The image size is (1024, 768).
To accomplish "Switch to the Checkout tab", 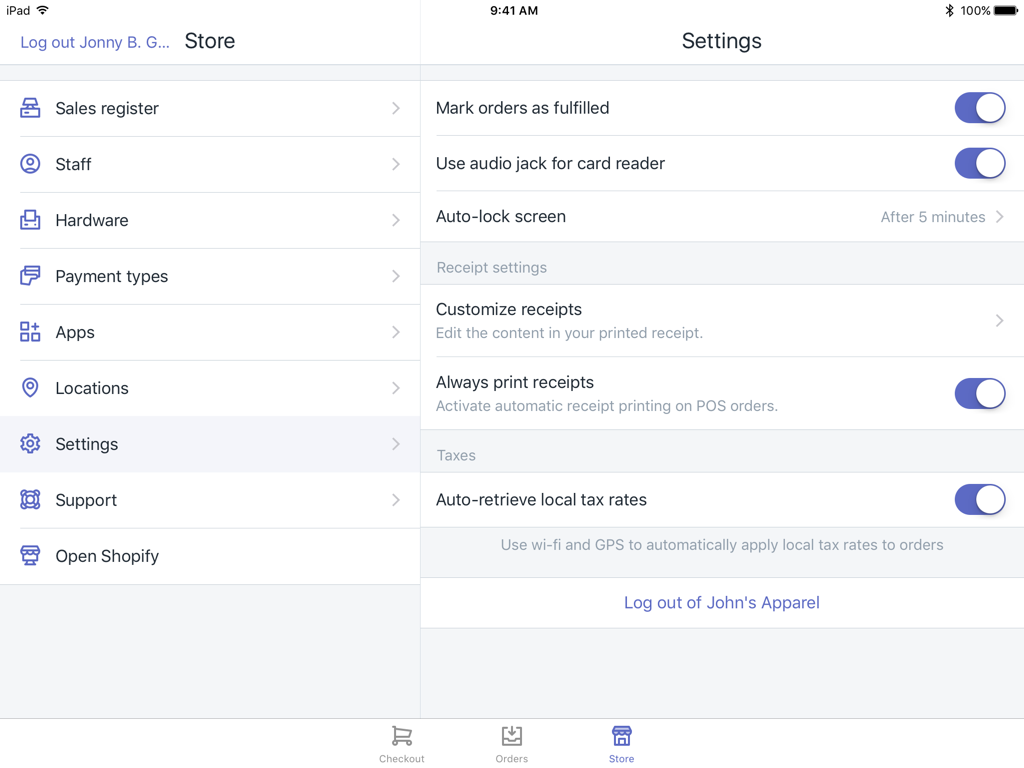I will [x=401, y=744].
